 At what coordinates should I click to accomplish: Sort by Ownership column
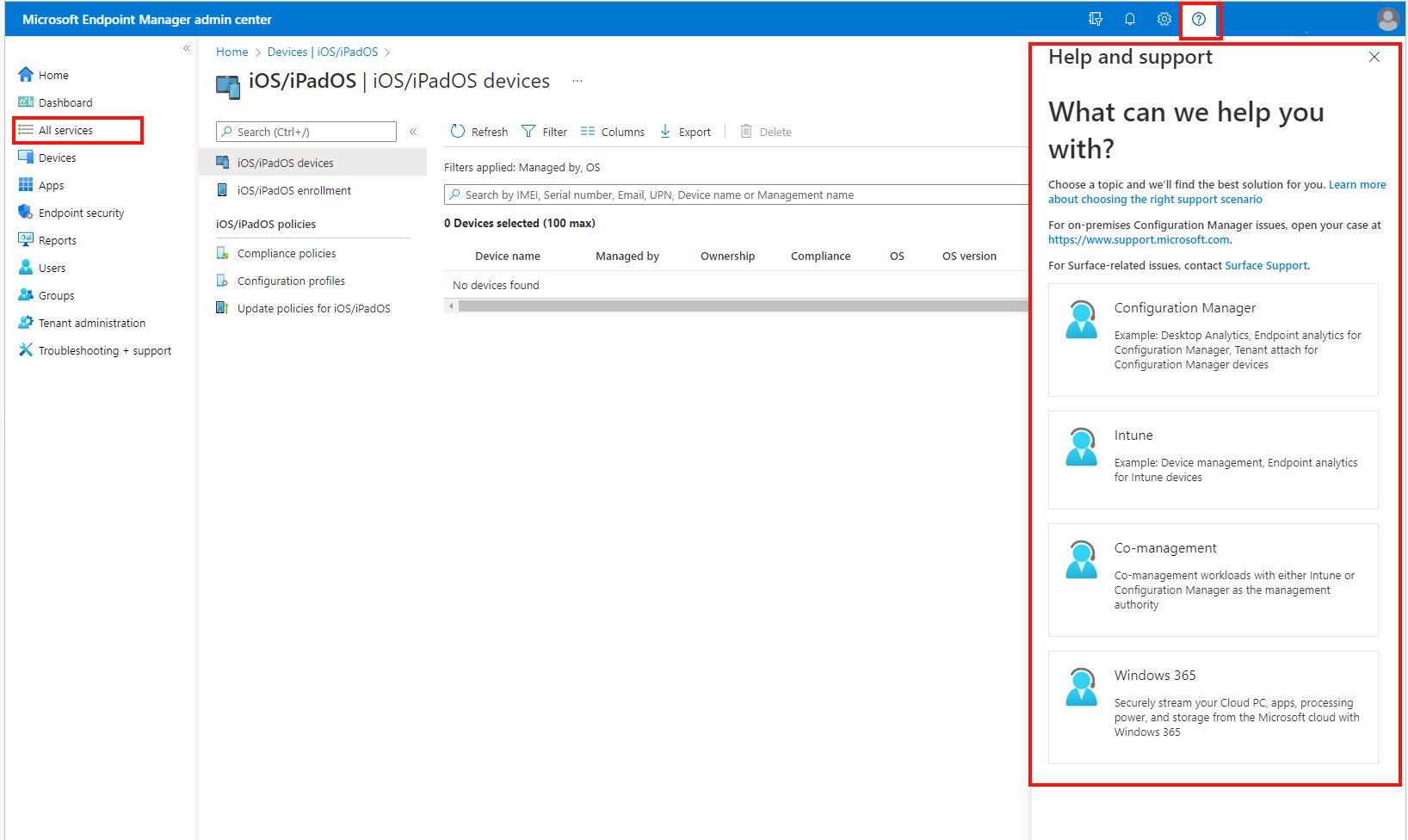(727, 256)
